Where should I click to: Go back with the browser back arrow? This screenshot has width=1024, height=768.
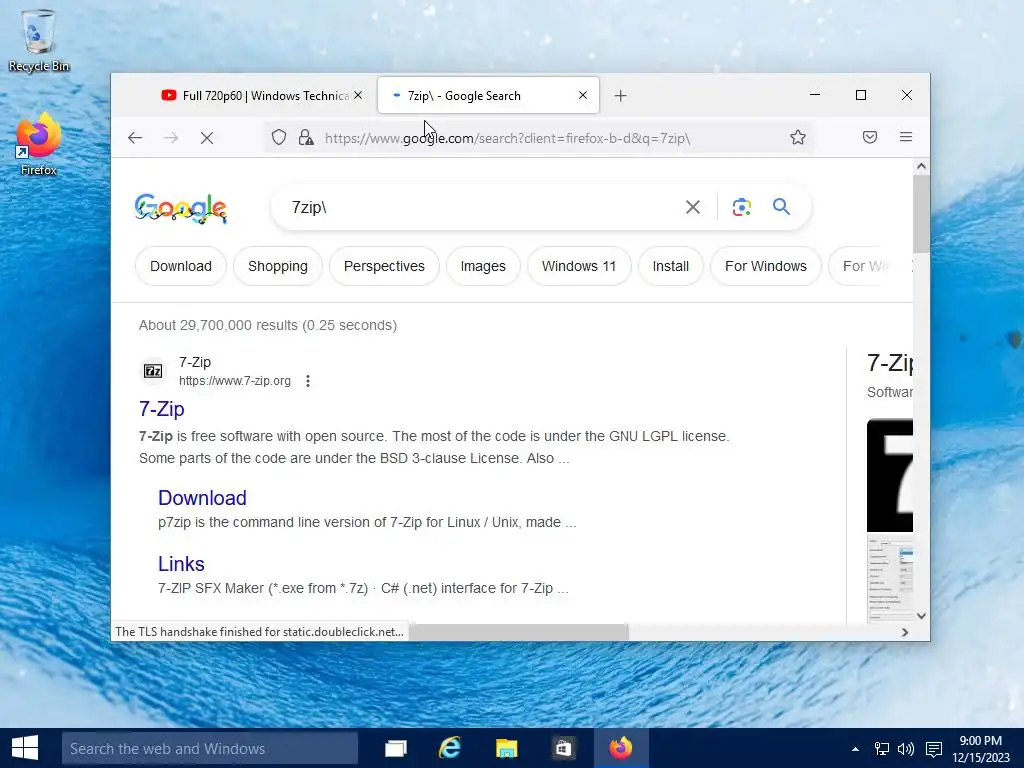[135, 138]
